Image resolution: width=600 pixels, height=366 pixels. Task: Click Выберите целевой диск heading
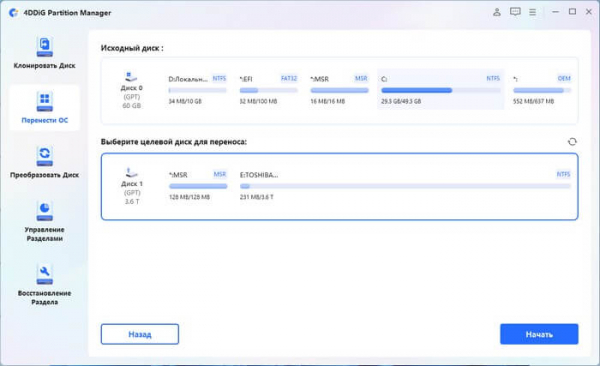pos(174,142)
